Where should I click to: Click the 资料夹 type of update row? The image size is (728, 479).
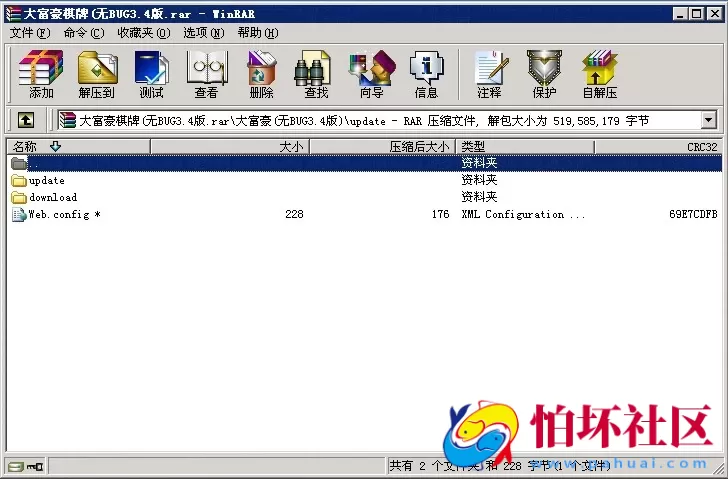click(479, 180)
